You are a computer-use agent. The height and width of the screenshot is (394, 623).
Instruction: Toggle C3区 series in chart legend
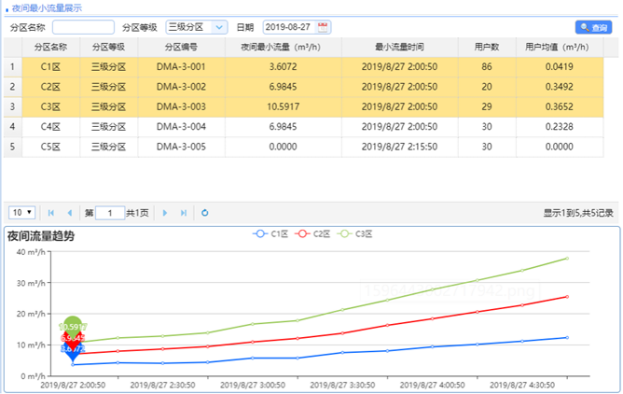pos(354,234)
